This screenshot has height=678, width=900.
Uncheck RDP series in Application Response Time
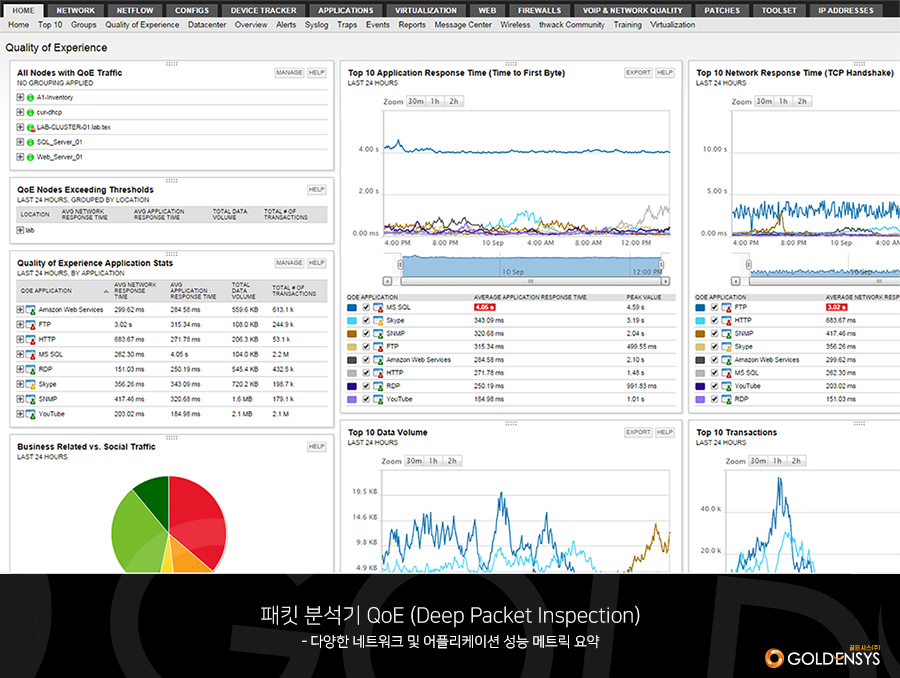(x=366, y=386)
